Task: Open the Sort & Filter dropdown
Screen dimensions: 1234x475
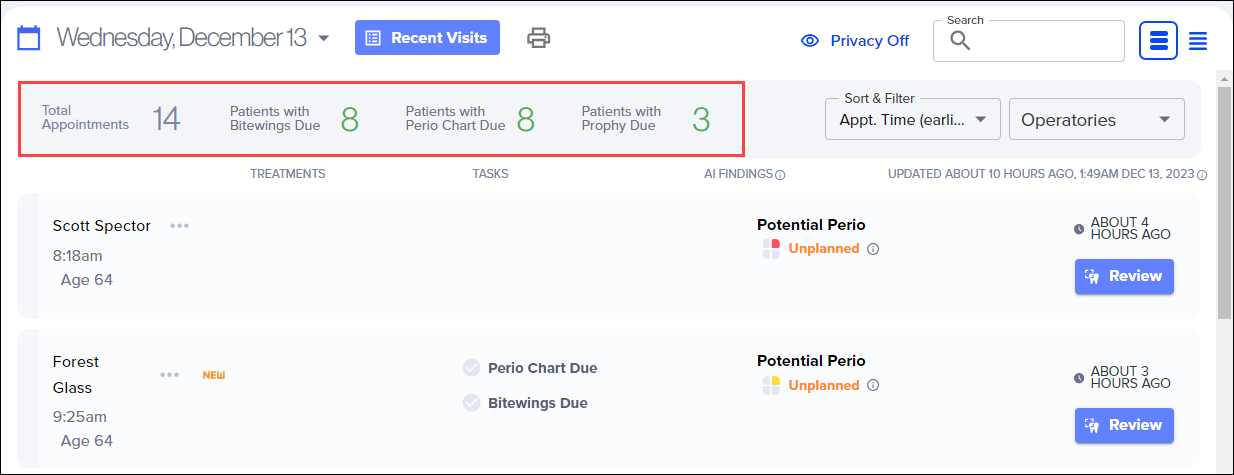Action: (x=912, y=120)
